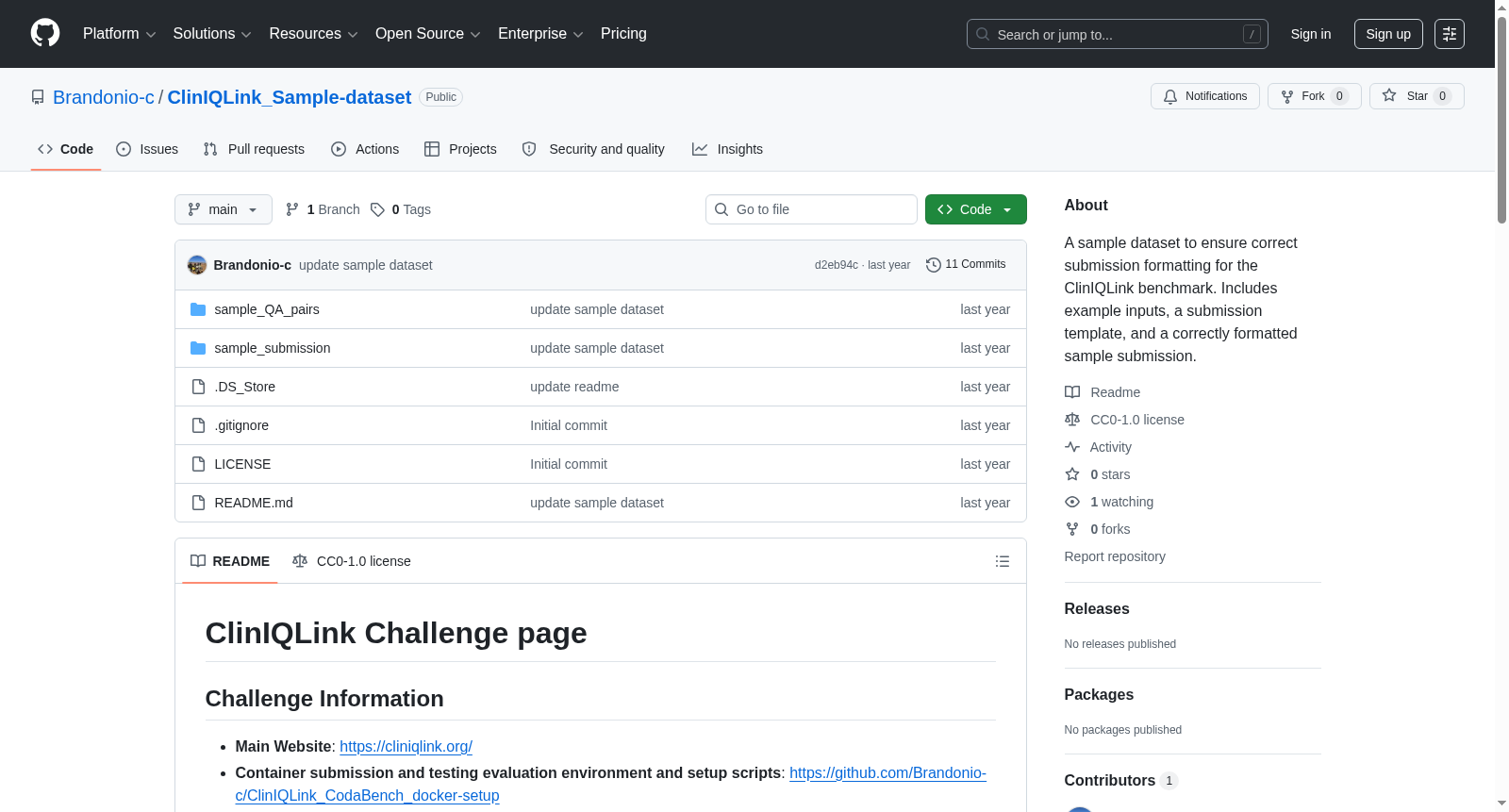Click the pulse icon beside Activity

tap(1072, 447)
